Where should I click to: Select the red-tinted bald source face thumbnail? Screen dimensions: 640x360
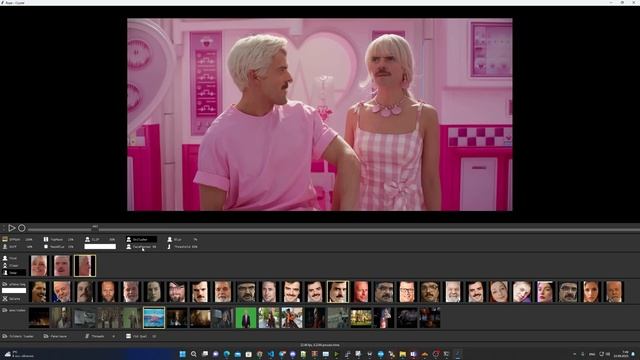[361, 291]
